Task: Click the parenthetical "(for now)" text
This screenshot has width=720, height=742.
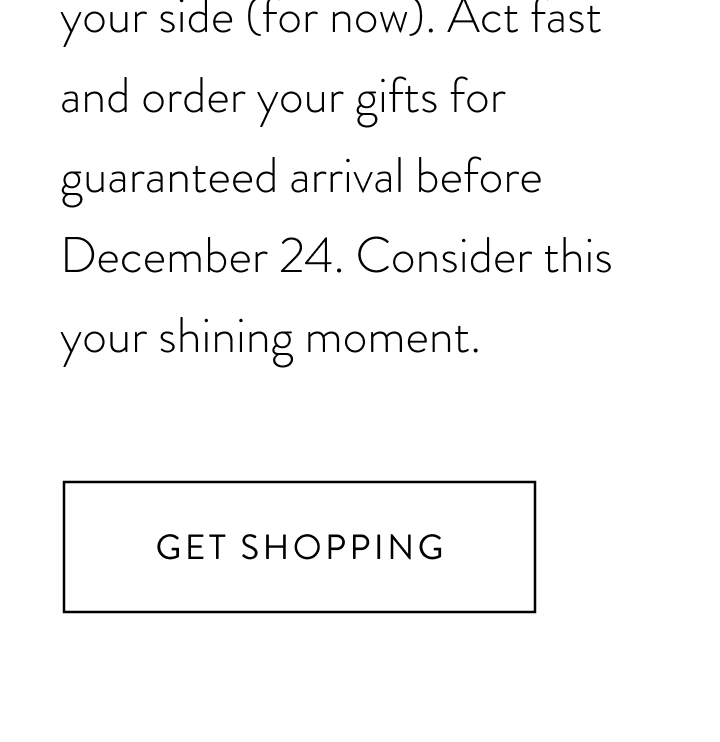Action: pos(337,19)
